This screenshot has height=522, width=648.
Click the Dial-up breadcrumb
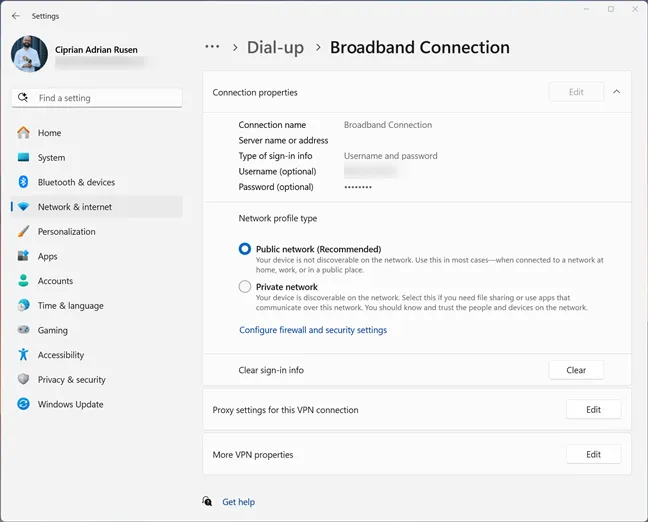[275, 48]
